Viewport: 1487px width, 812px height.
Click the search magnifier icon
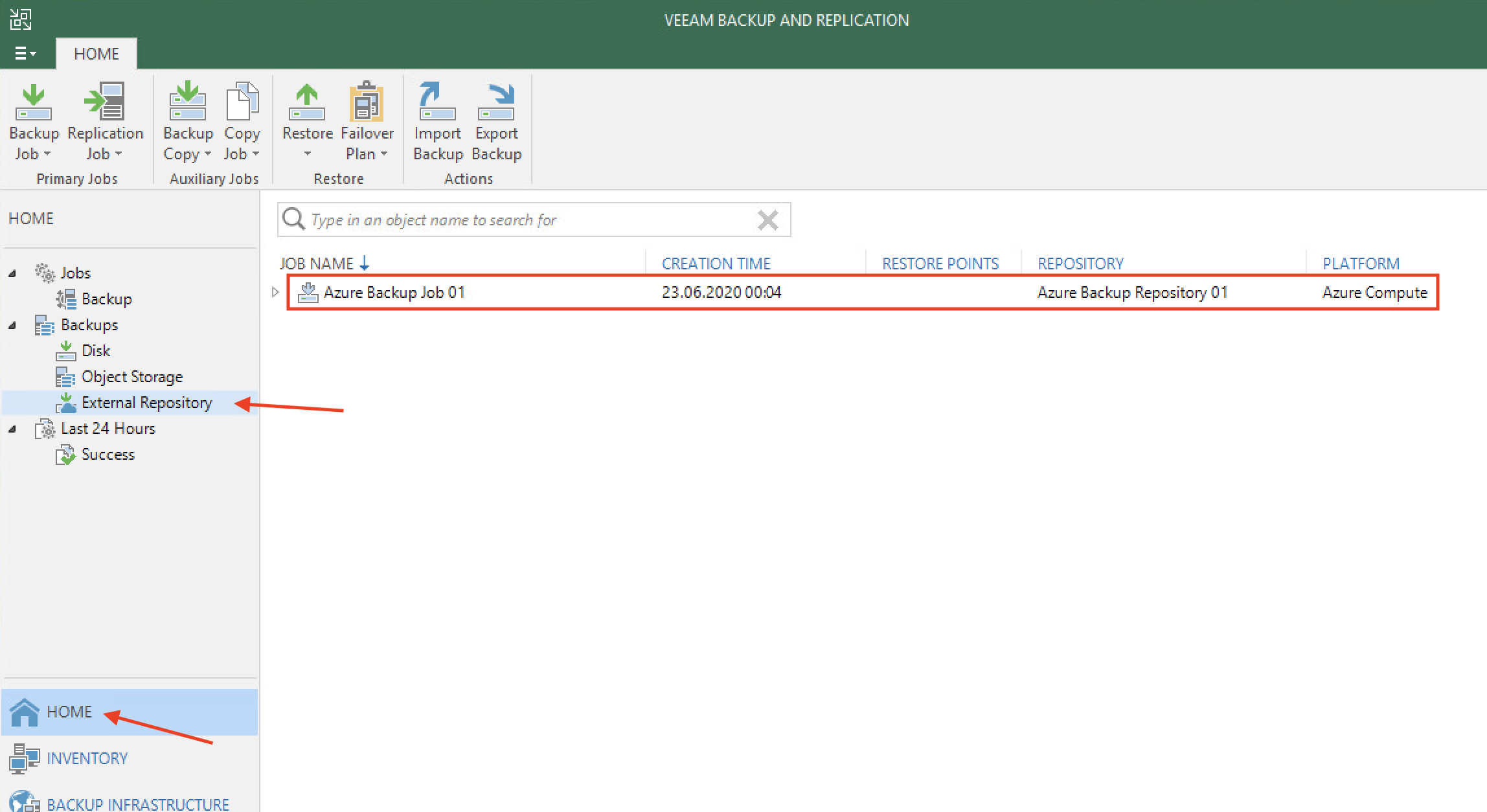point(293,219)
